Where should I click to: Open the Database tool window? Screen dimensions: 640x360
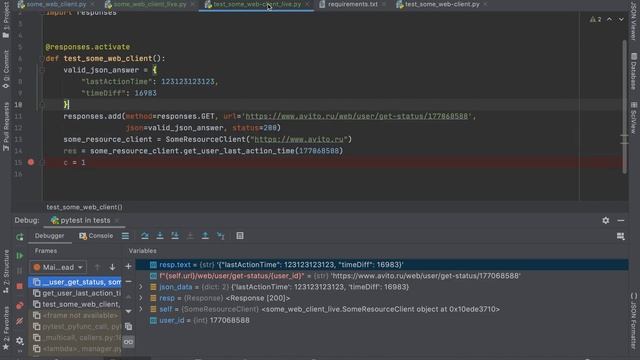point(633,71)
